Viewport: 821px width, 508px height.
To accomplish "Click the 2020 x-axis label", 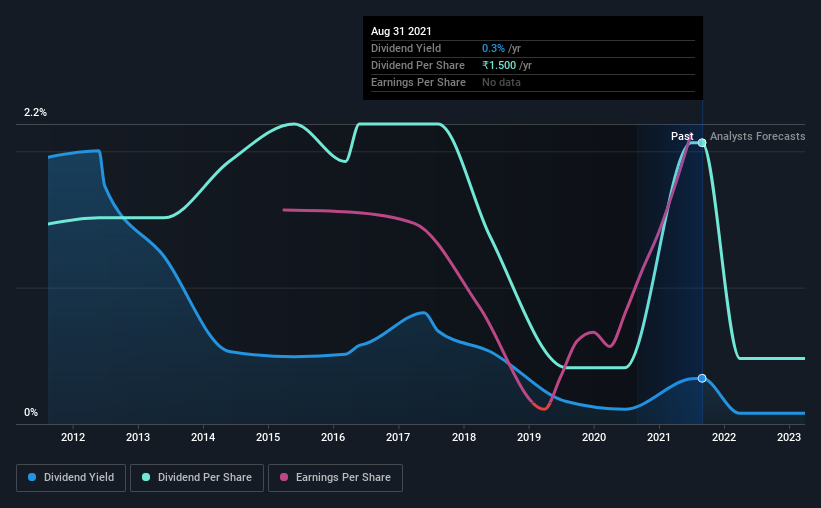I will click(x=594, y=437).
